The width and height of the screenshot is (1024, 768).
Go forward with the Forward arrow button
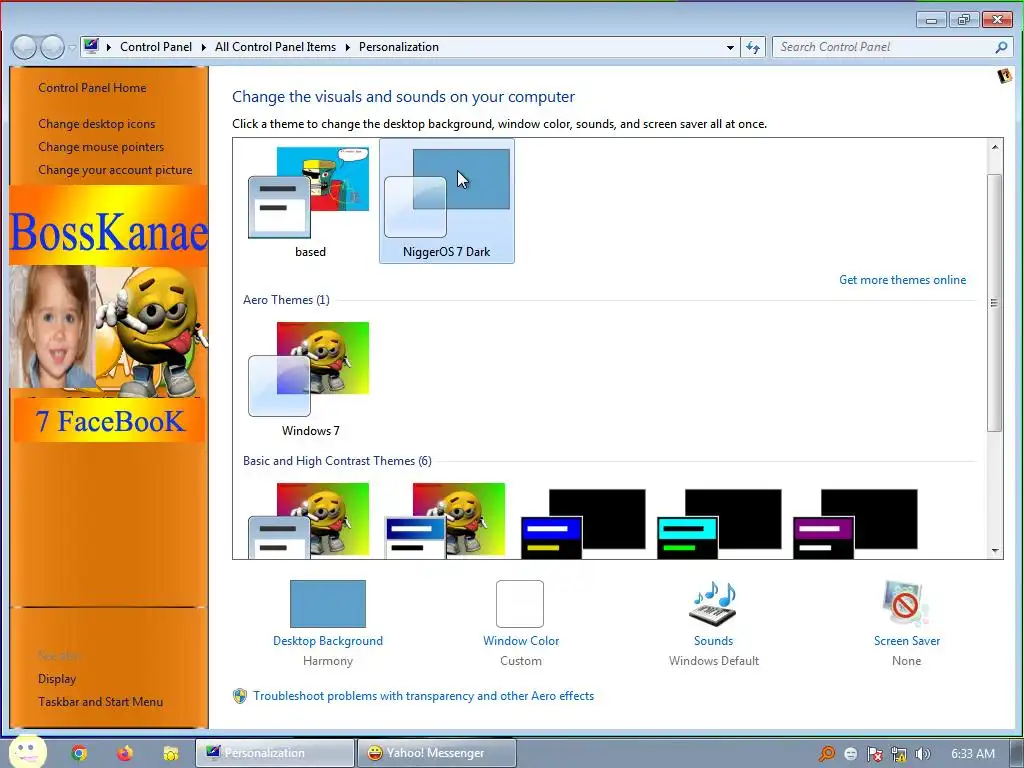point(52,47)
